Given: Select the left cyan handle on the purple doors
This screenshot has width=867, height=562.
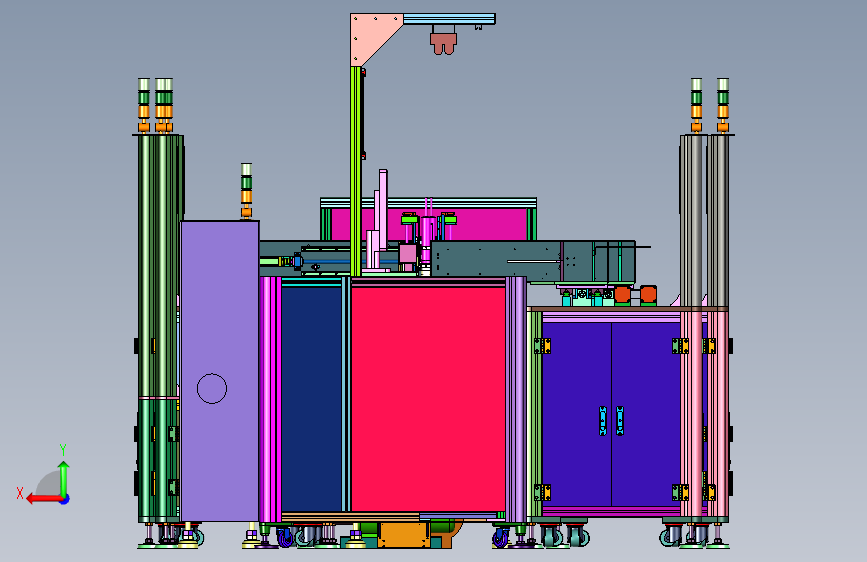Looking at the screenshot, I should 603,421.
